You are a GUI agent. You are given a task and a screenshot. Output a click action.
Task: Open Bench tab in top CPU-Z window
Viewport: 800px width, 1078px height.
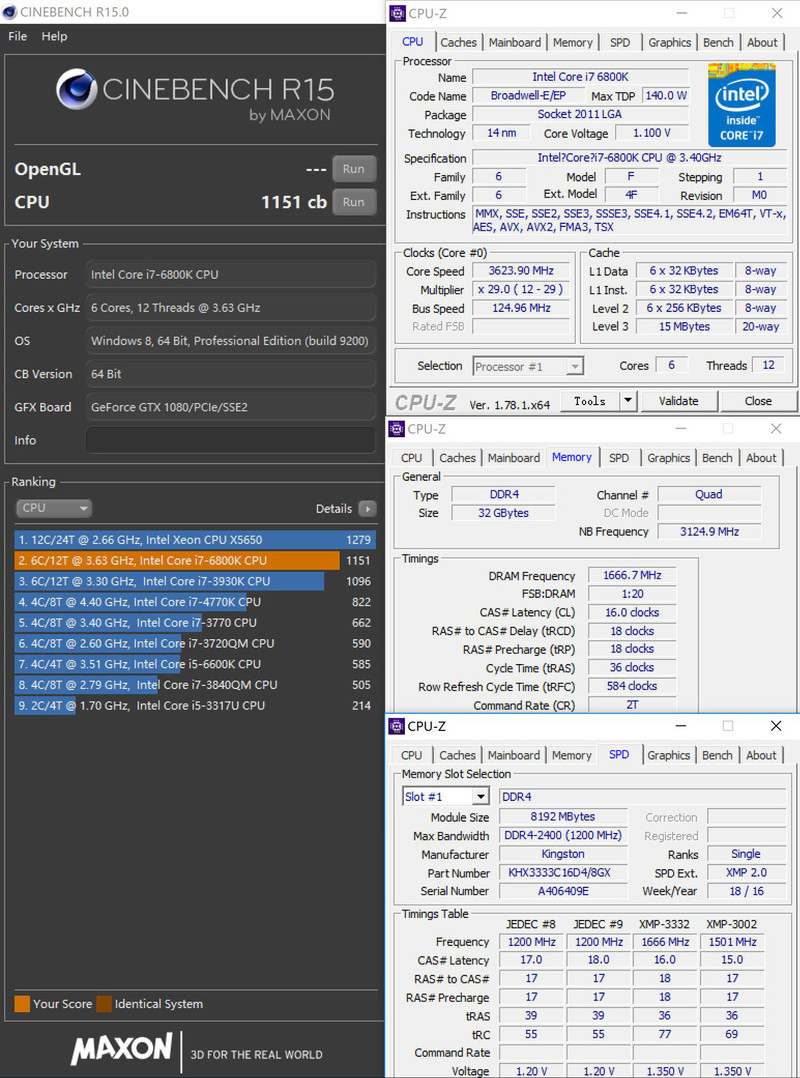tap(717, 42)
